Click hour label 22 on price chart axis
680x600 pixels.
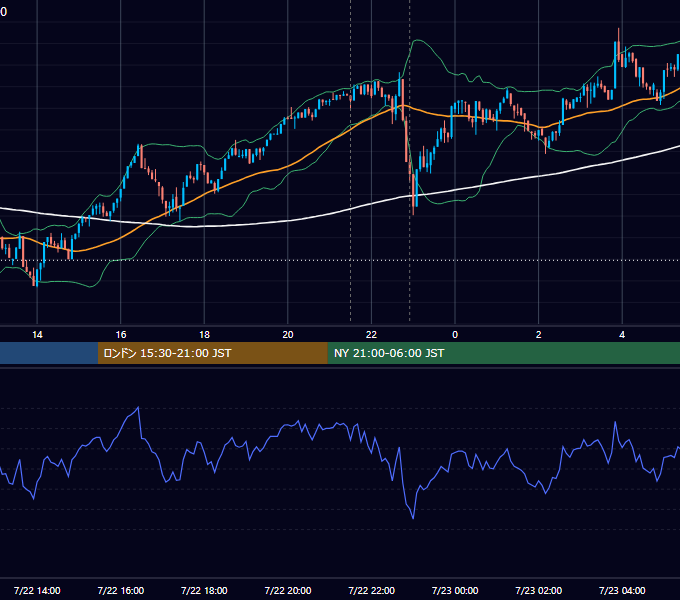[372, 335]
